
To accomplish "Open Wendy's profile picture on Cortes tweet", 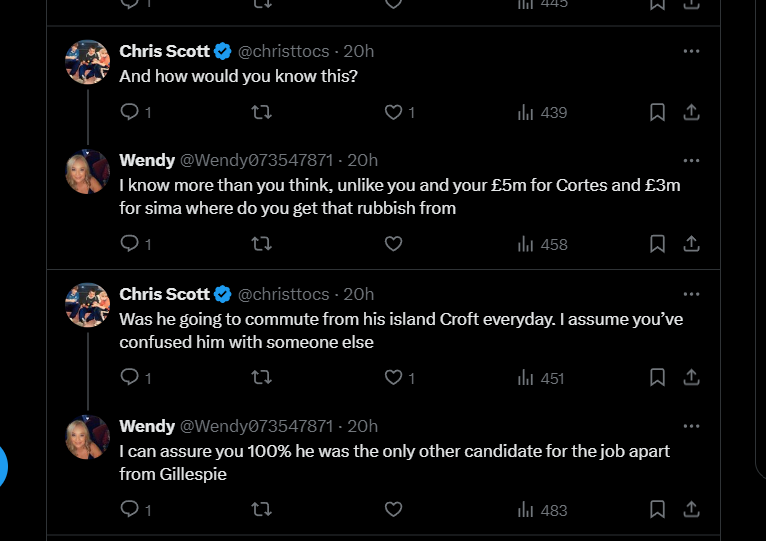I will (x=87, y=172).
